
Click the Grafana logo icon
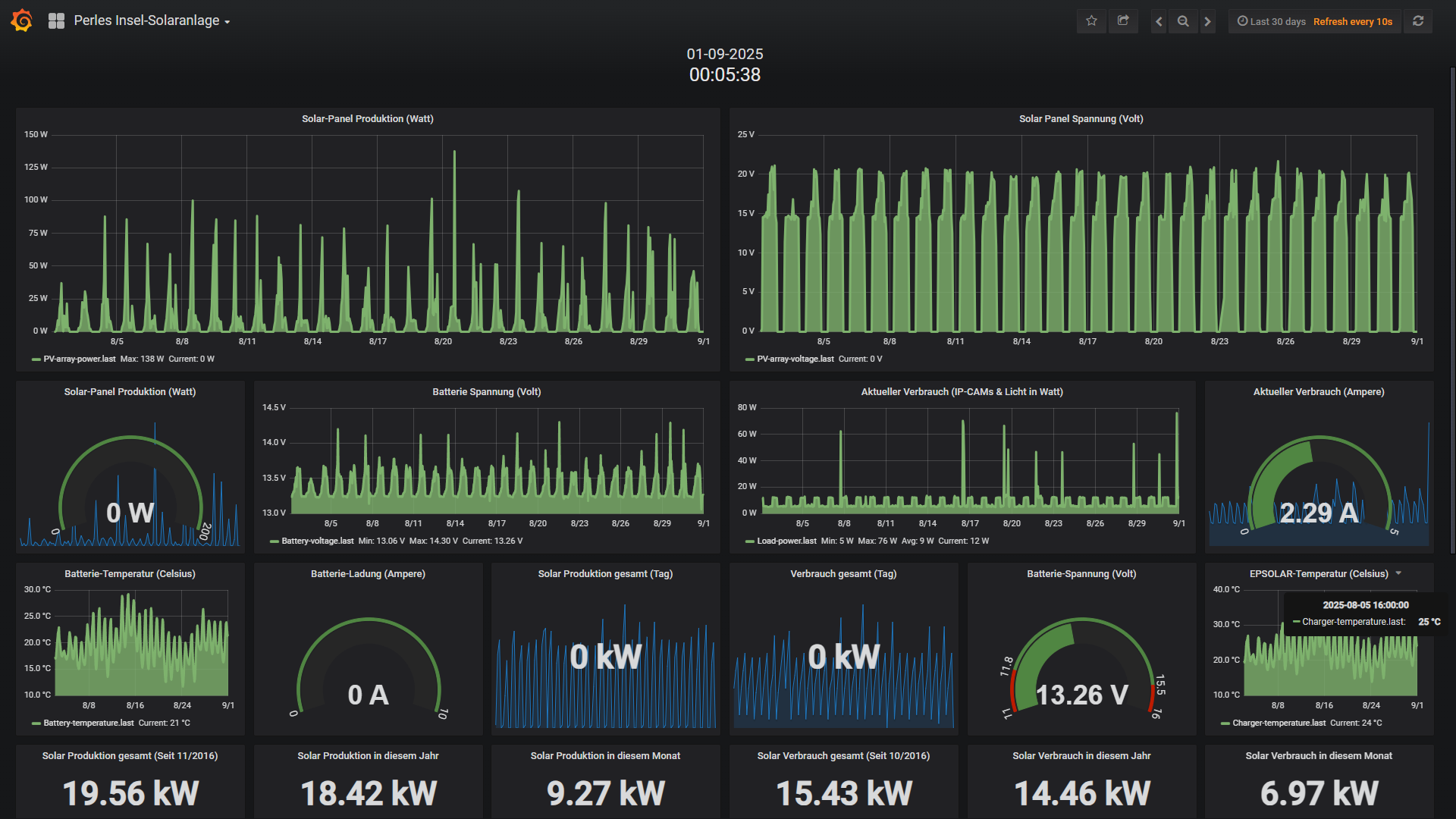[x=22, y=20]
